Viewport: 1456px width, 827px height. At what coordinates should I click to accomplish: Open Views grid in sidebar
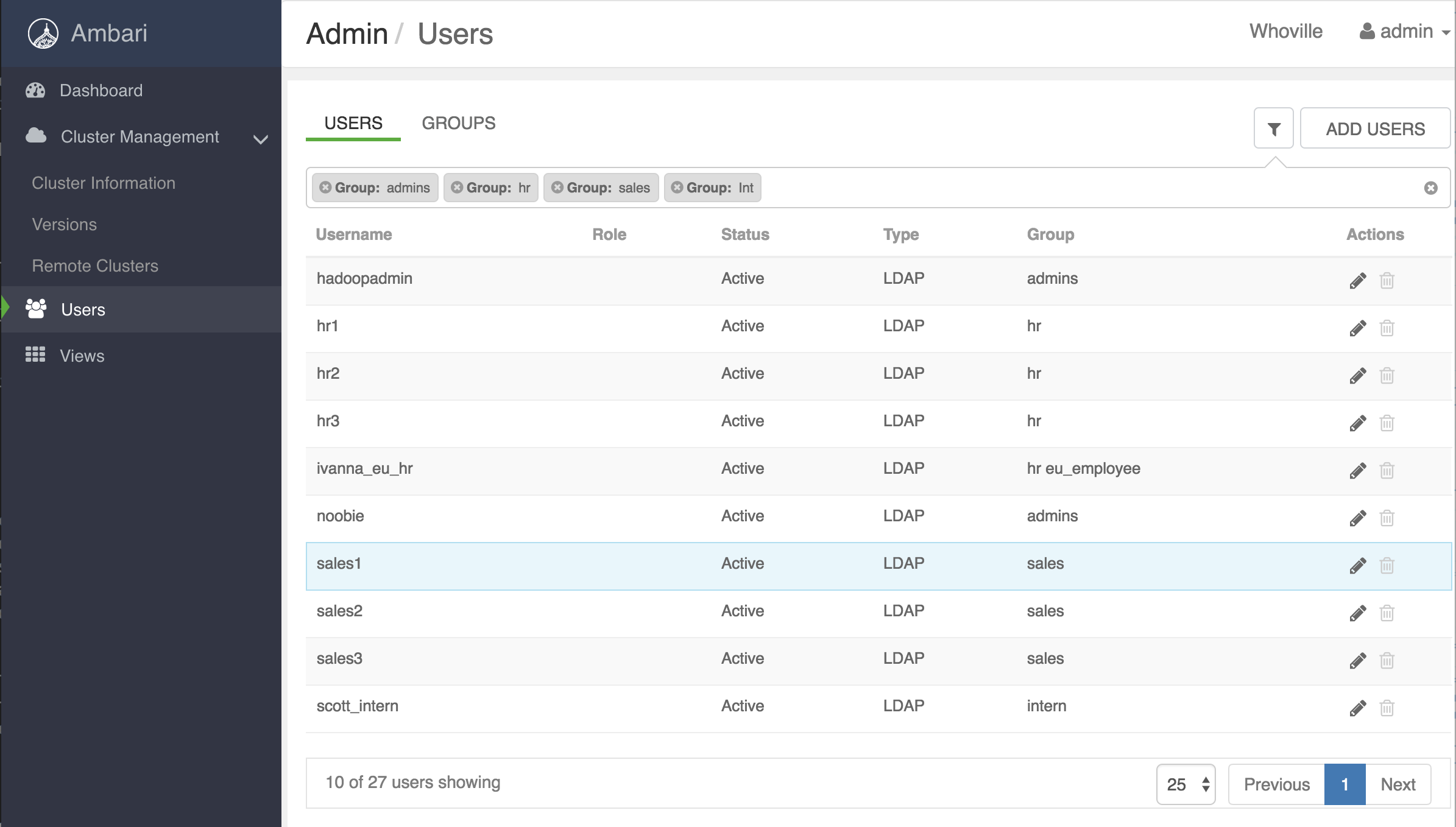point(82,356)
